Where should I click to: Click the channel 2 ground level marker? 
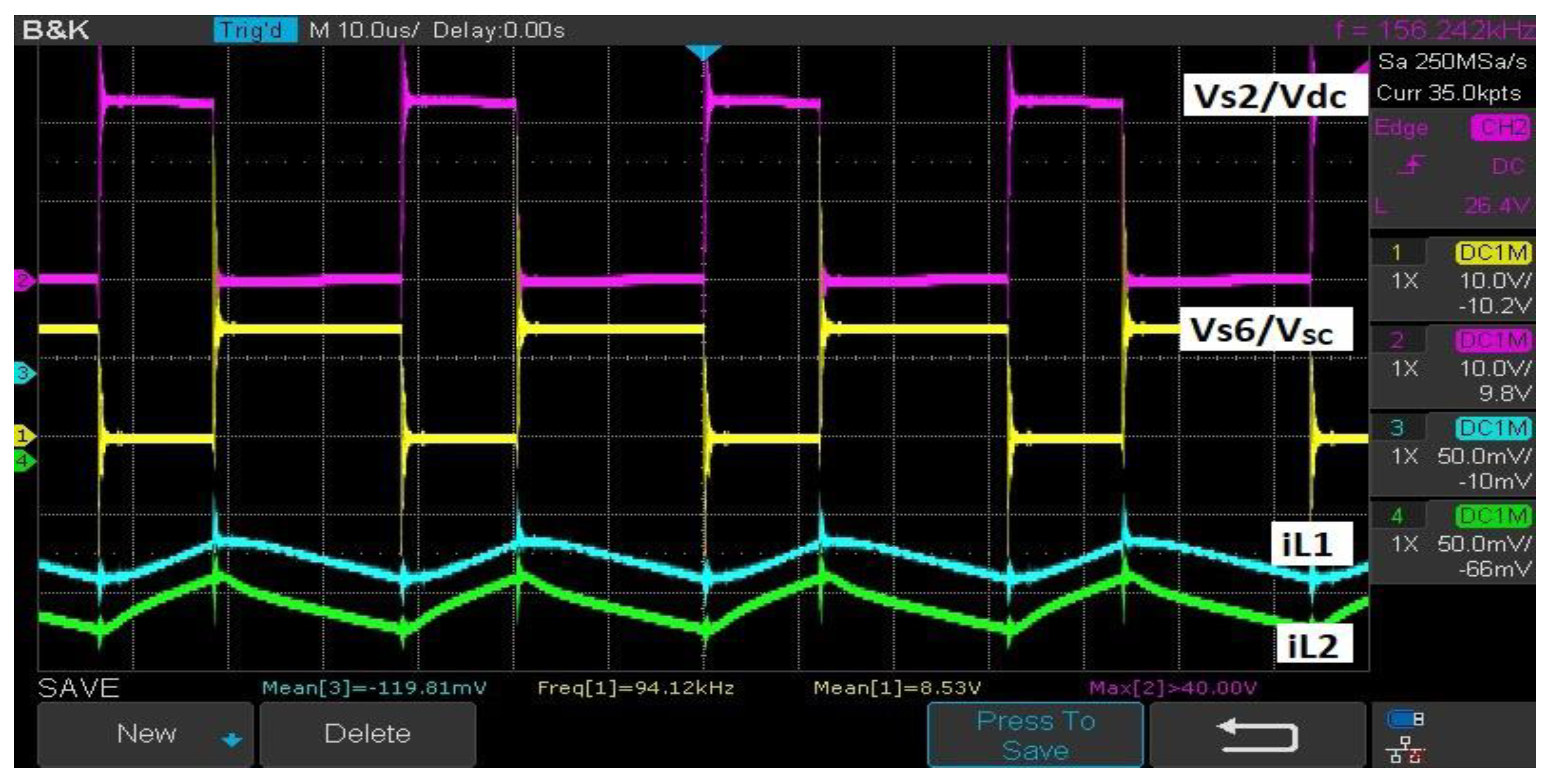coord(24,281)
